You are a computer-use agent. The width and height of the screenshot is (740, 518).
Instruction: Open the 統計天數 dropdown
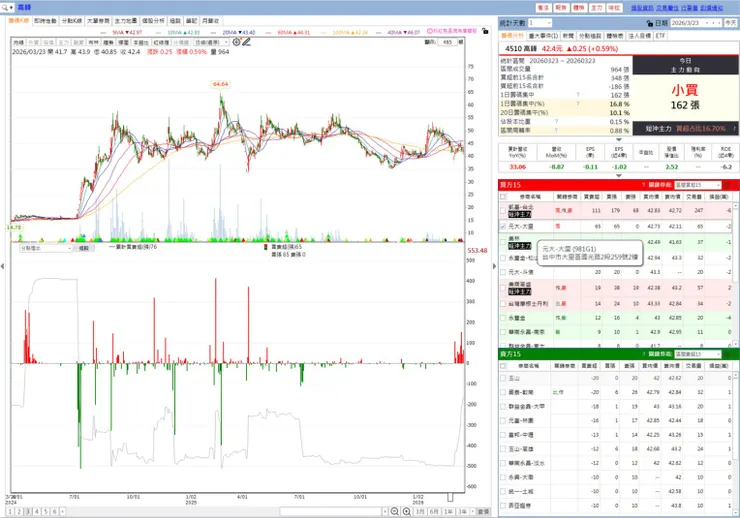(539, 23)
